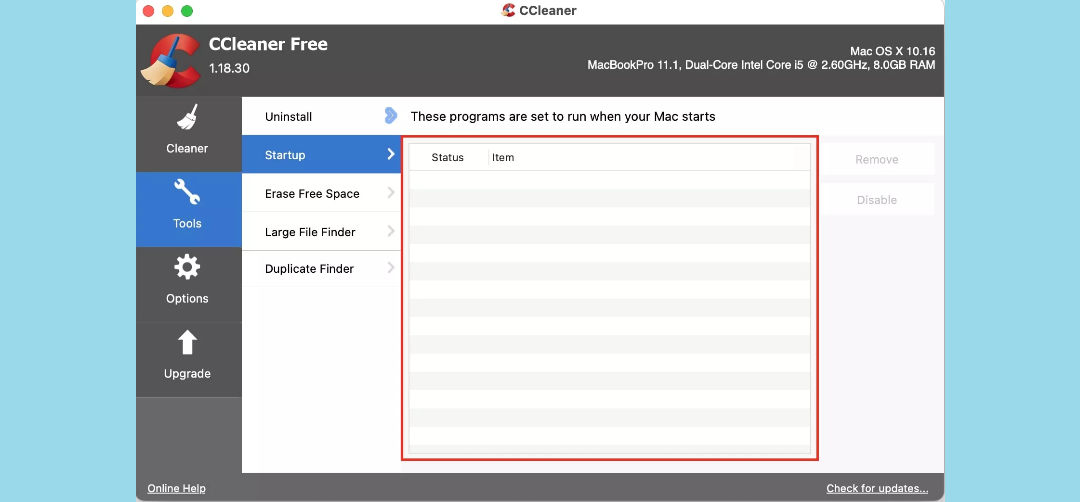Click the Mac OS X 10.16 text
Screen dimensions: 1080x502
(x=893, y=51)
